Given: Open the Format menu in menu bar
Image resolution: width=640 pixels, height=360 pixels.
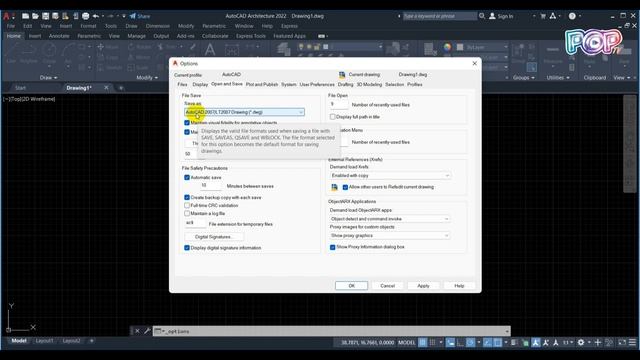Looking at the screenshot, I should [88, 26].
